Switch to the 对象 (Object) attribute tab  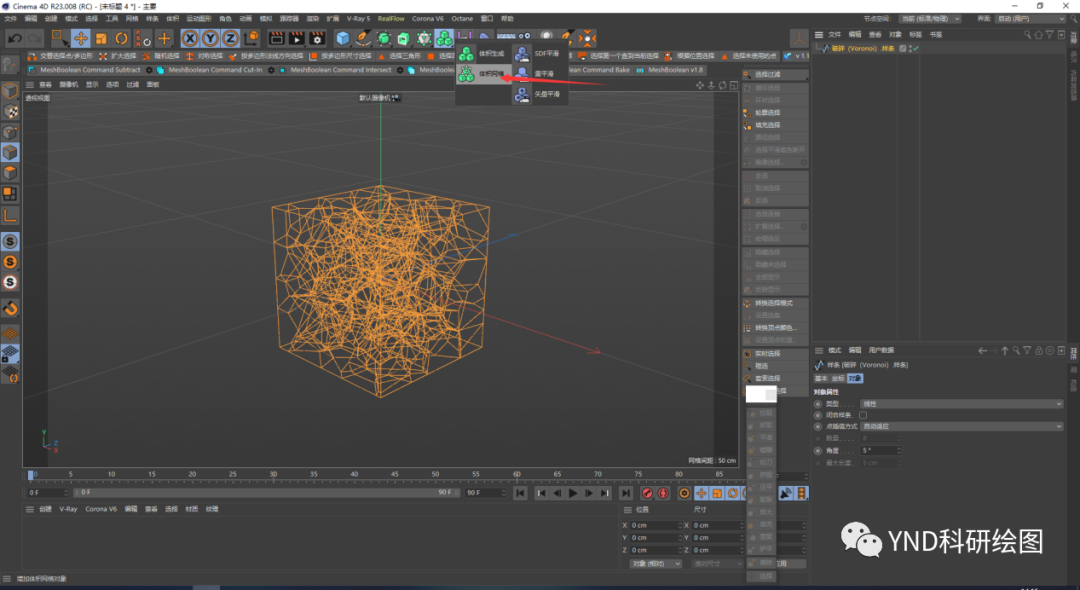(855, 379)
